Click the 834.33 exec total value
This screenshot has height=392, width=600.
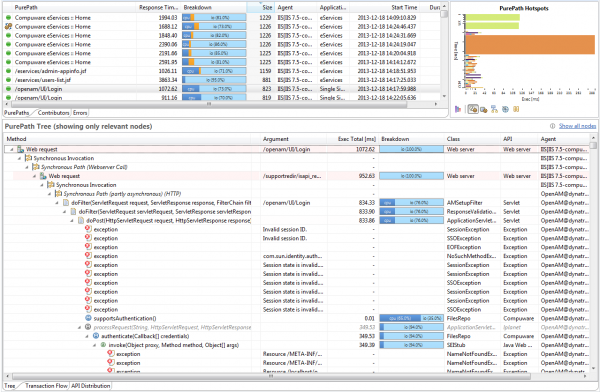pyautogui.click(x=367, y=203)
